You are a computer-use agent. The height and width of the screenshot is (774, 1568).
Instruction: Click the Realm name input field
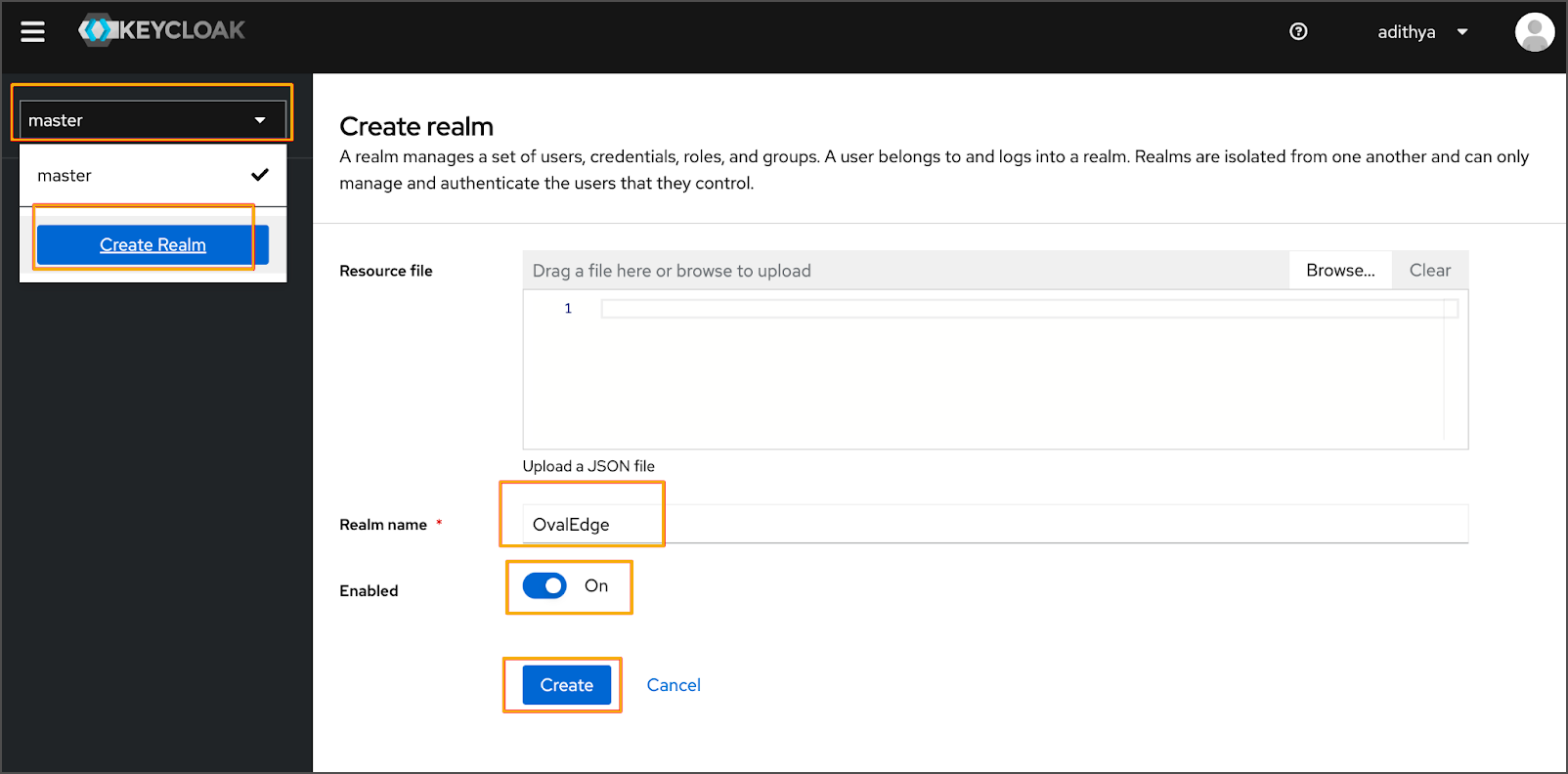coord(994,524)
